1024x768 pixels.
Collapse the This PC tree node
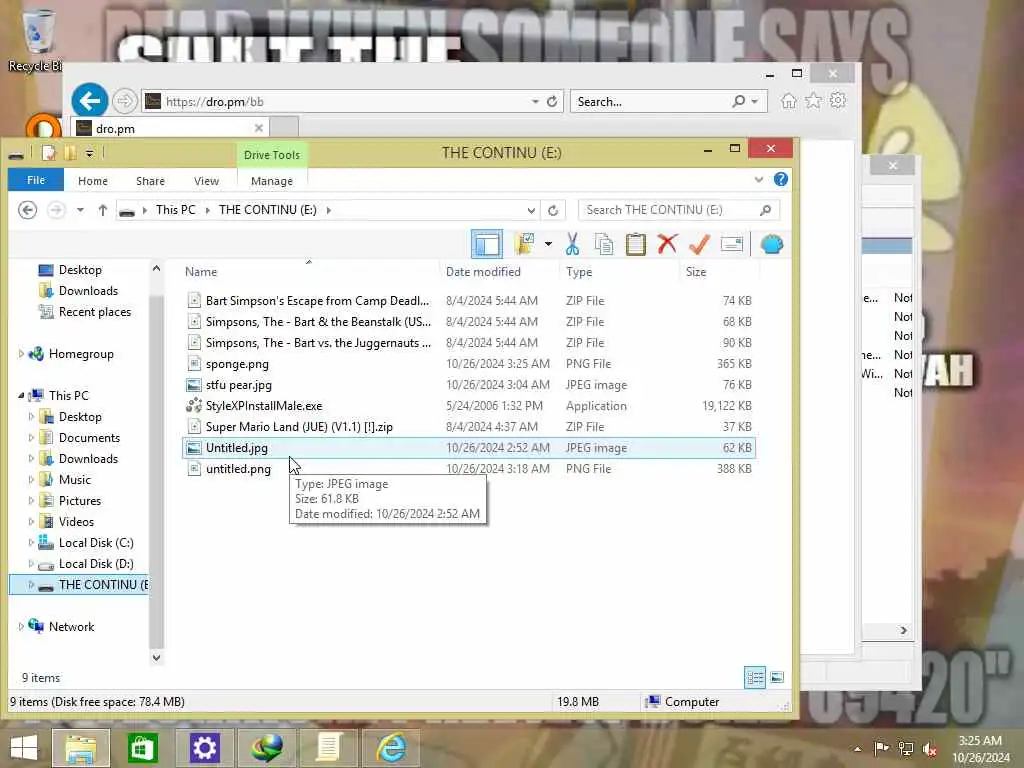click(x=21, y=396)
